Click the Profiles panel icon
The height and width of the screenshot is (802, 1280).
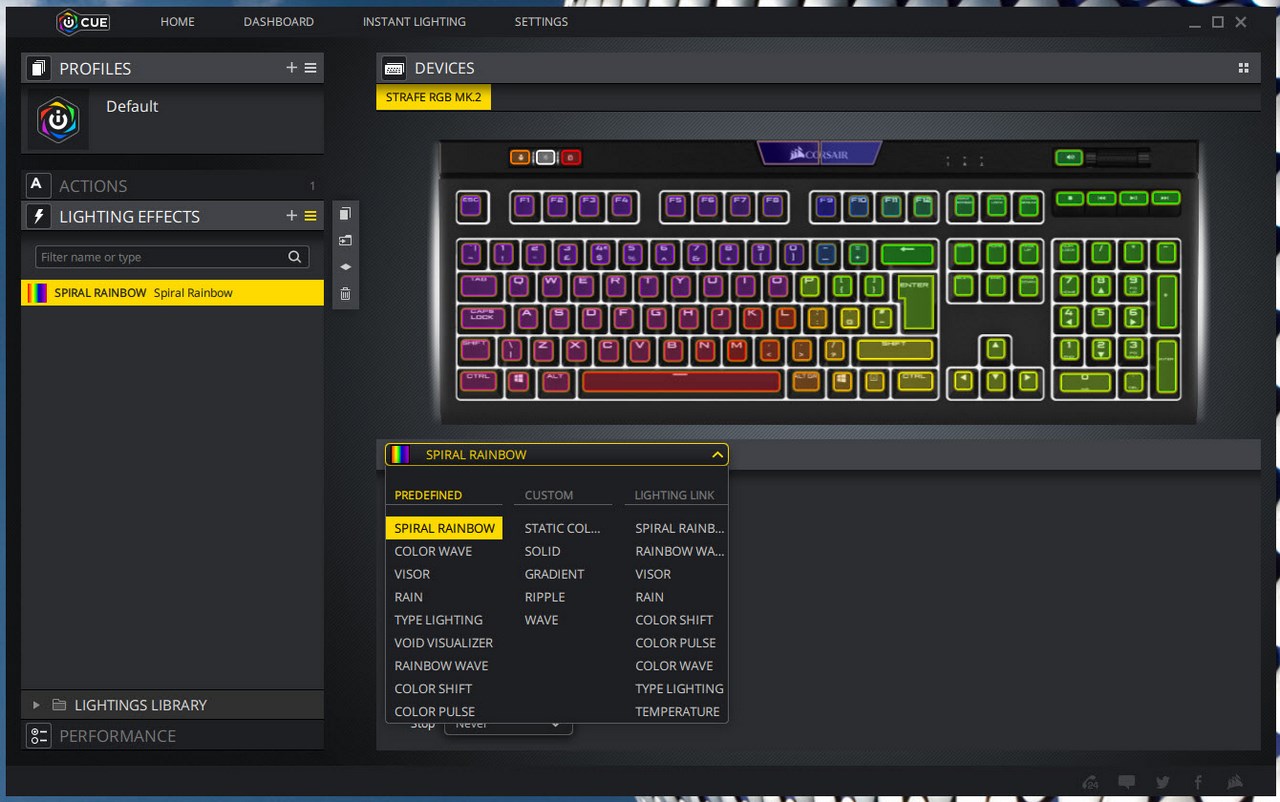39,68
